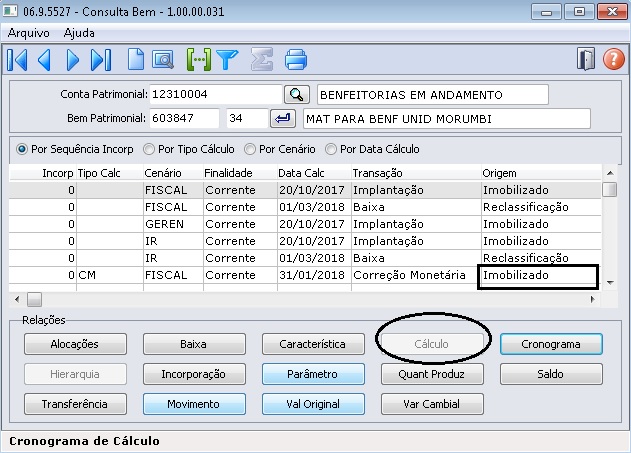The height and width of the screenshot is (453, 631).
Task: Click the Bem Patrimonial confirm arrow button
Action: click(283, 119)
